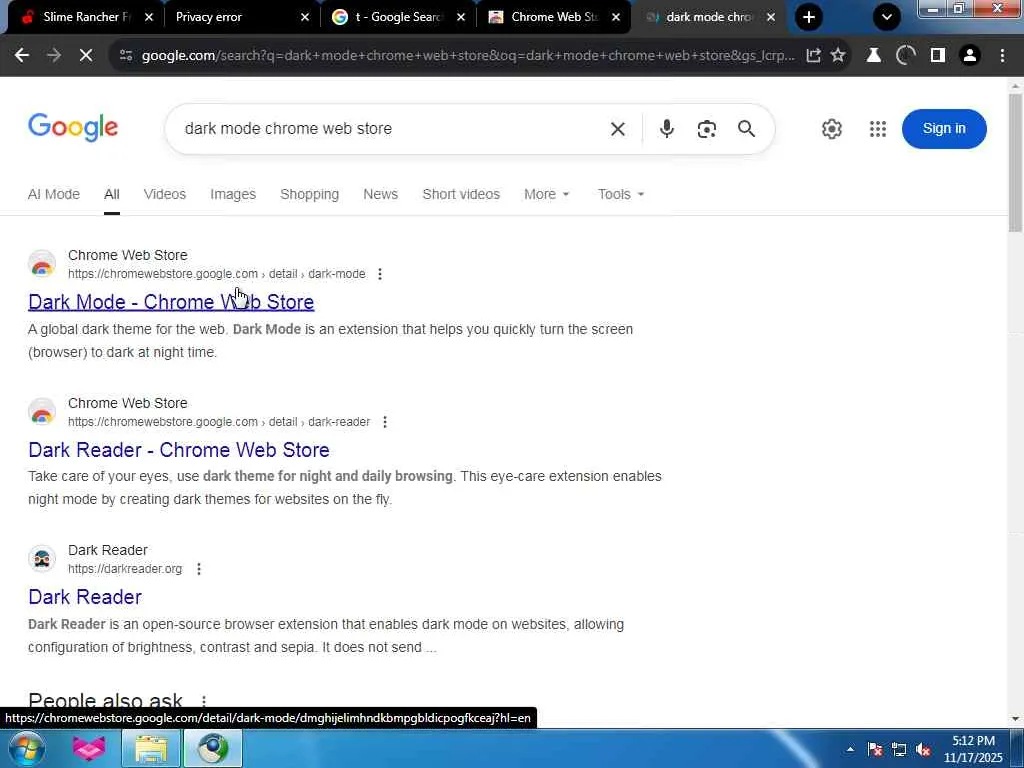Share this page via share icon

point(813,56)
